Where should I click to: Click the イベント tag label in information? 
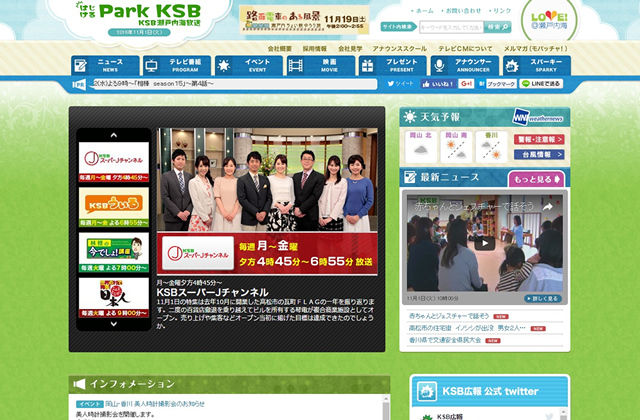(90, 404)
